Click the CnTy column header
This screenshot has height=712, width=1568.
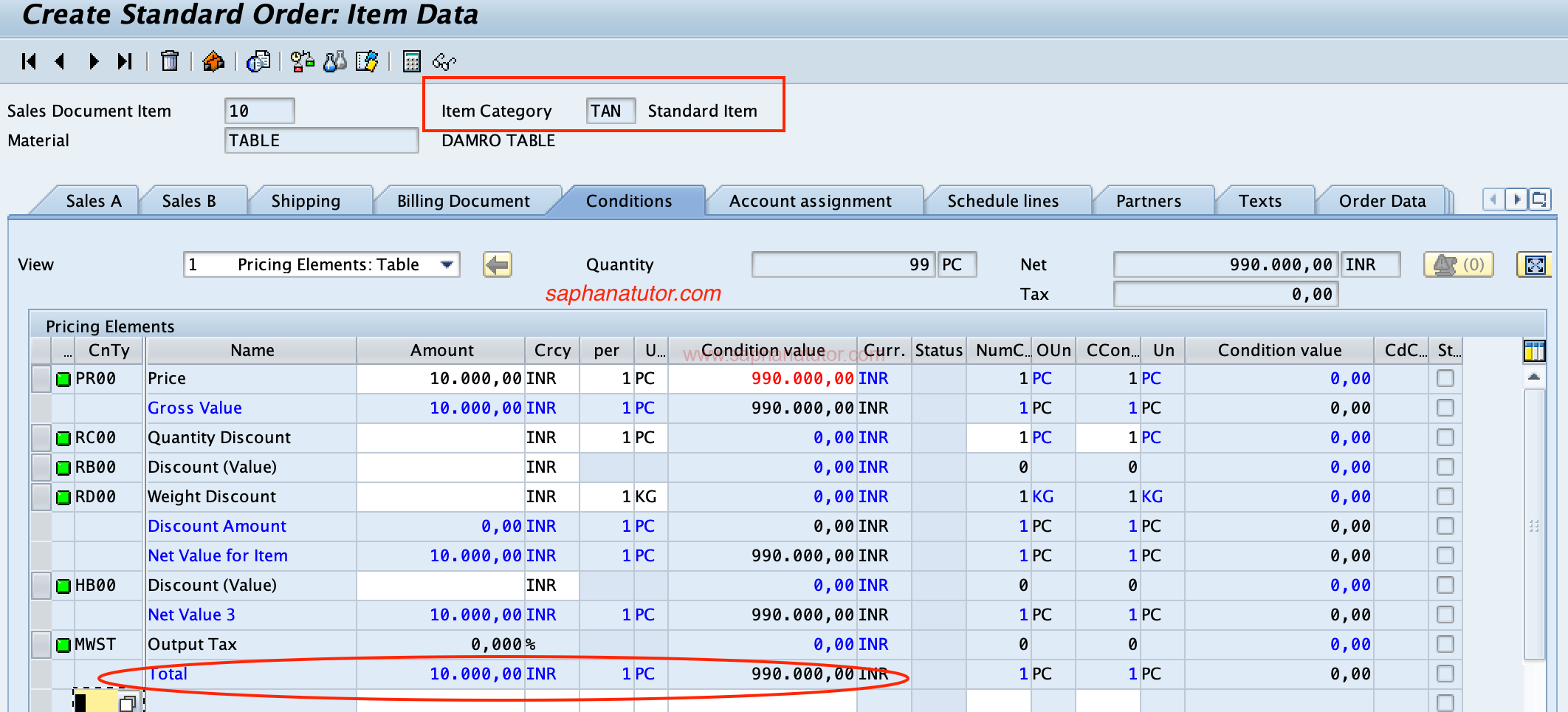pyautogui.click(x=109, y=350)
